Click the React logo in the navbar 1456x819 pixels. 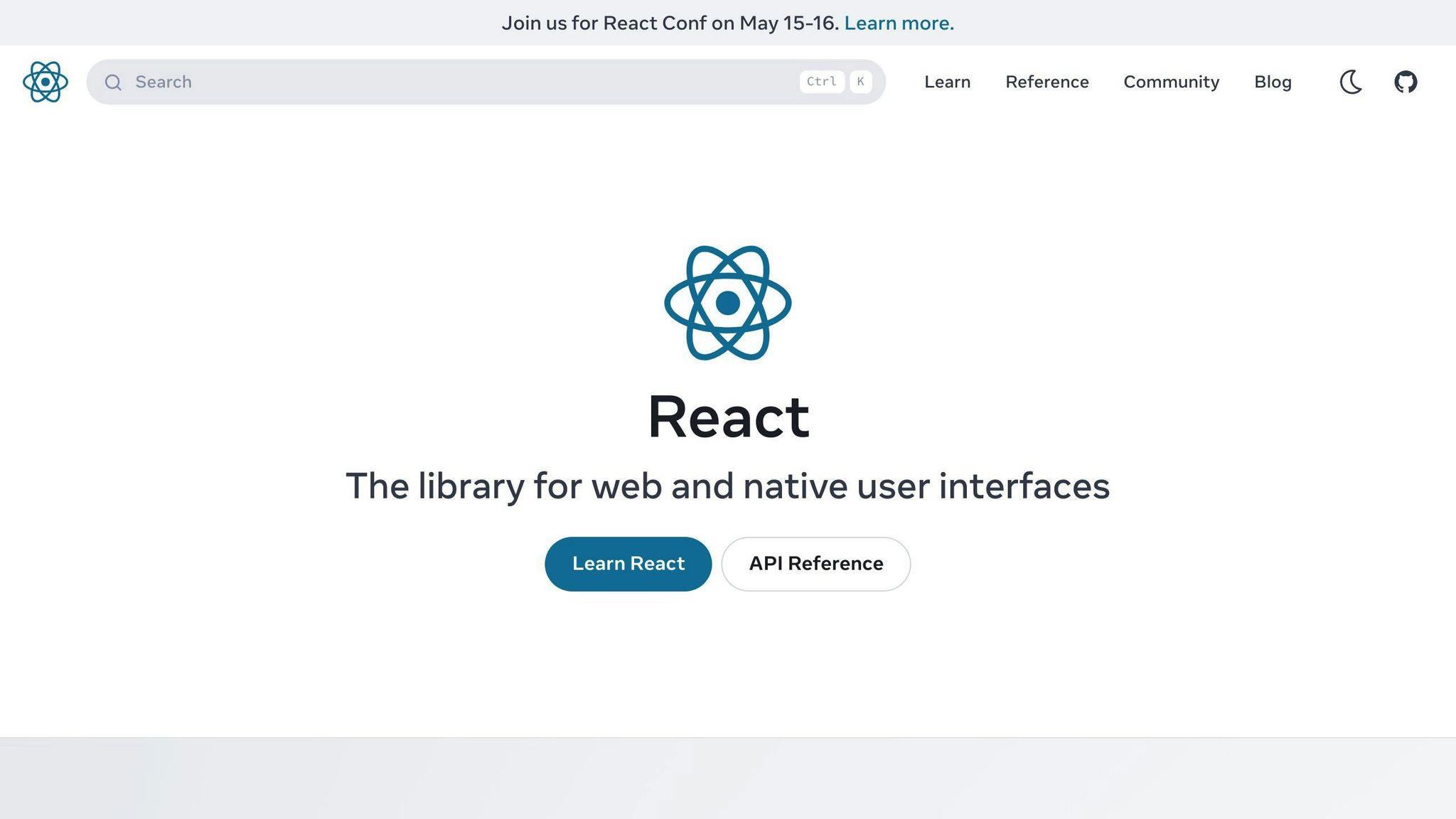44,82
